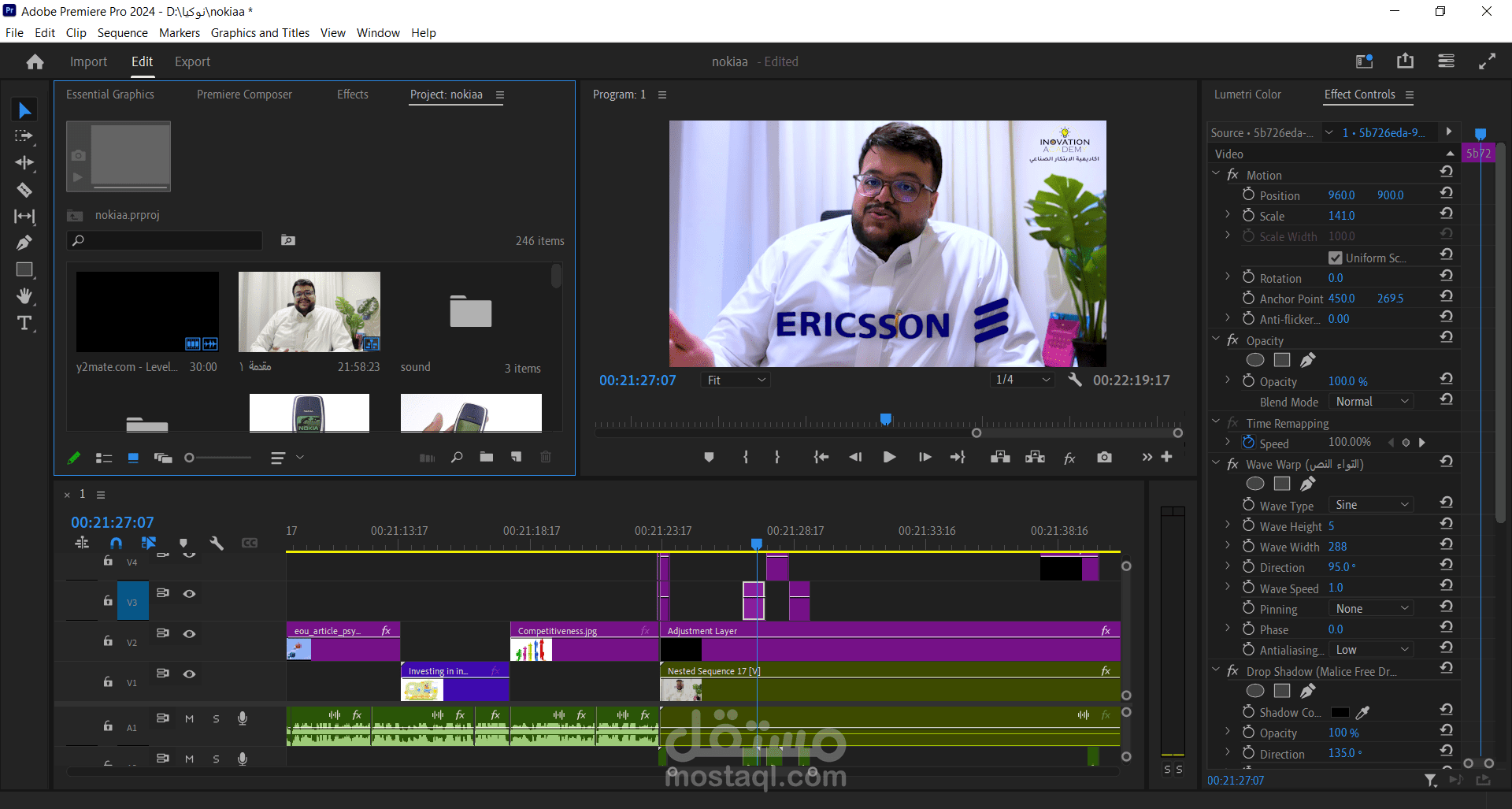Open Pinning None dropdown
1512x809 pixels.
point(1372,609)
